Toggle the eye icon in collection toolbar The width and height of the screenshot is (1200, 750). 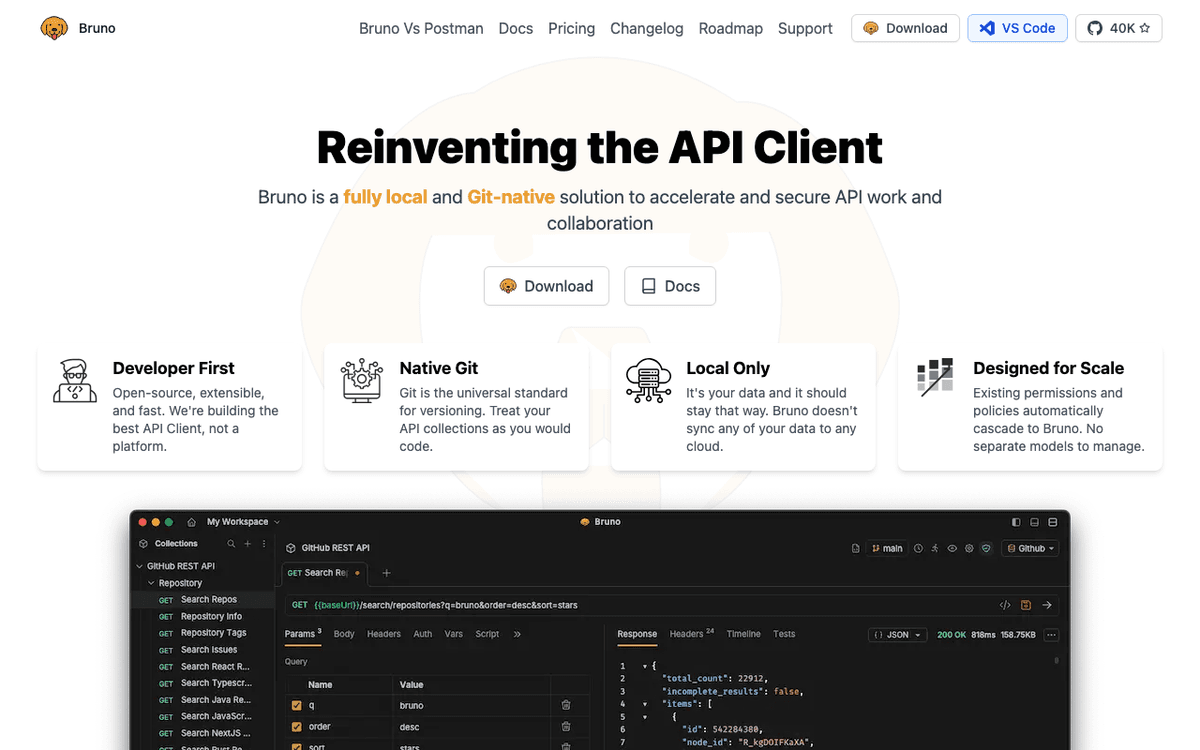coord(952,548)
